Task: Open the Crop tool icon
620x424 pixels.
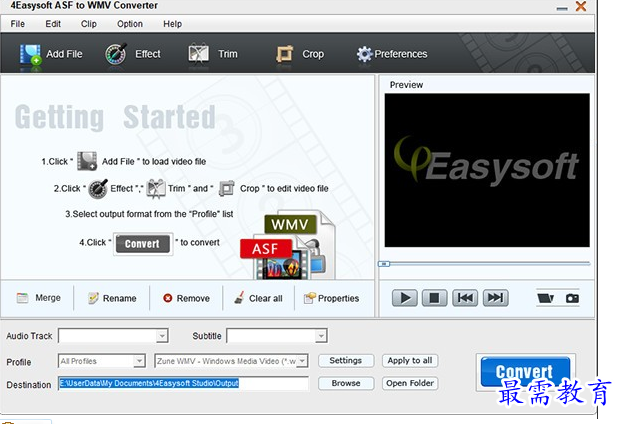Action: point(284,54)
